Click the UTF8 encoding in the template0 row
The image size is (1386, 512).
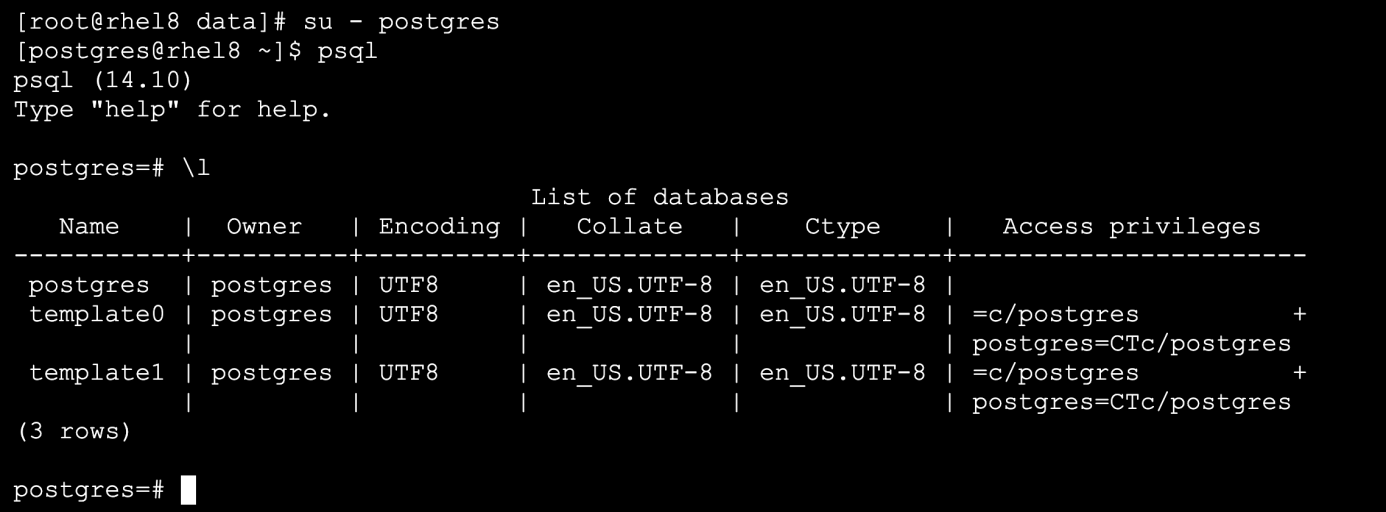click(x=408, y=314)
